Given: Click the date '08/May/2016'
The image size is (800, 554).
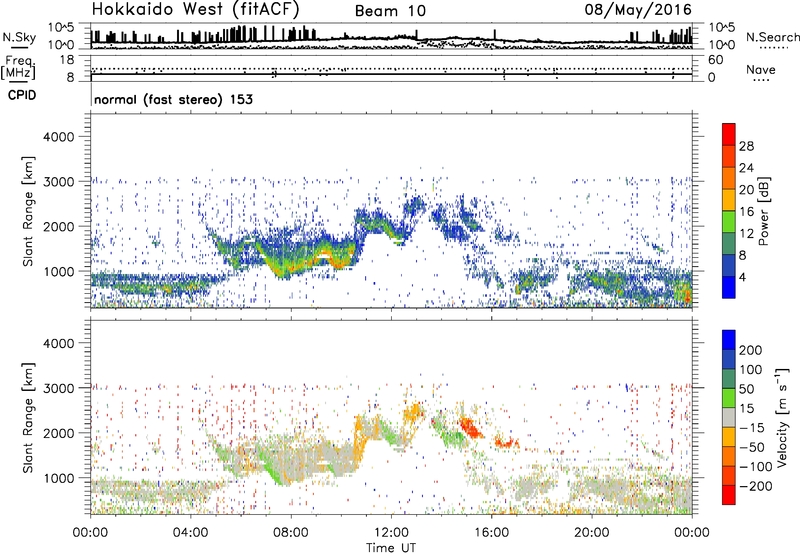Looking at the screenshot, I should (x=638, y=9).
